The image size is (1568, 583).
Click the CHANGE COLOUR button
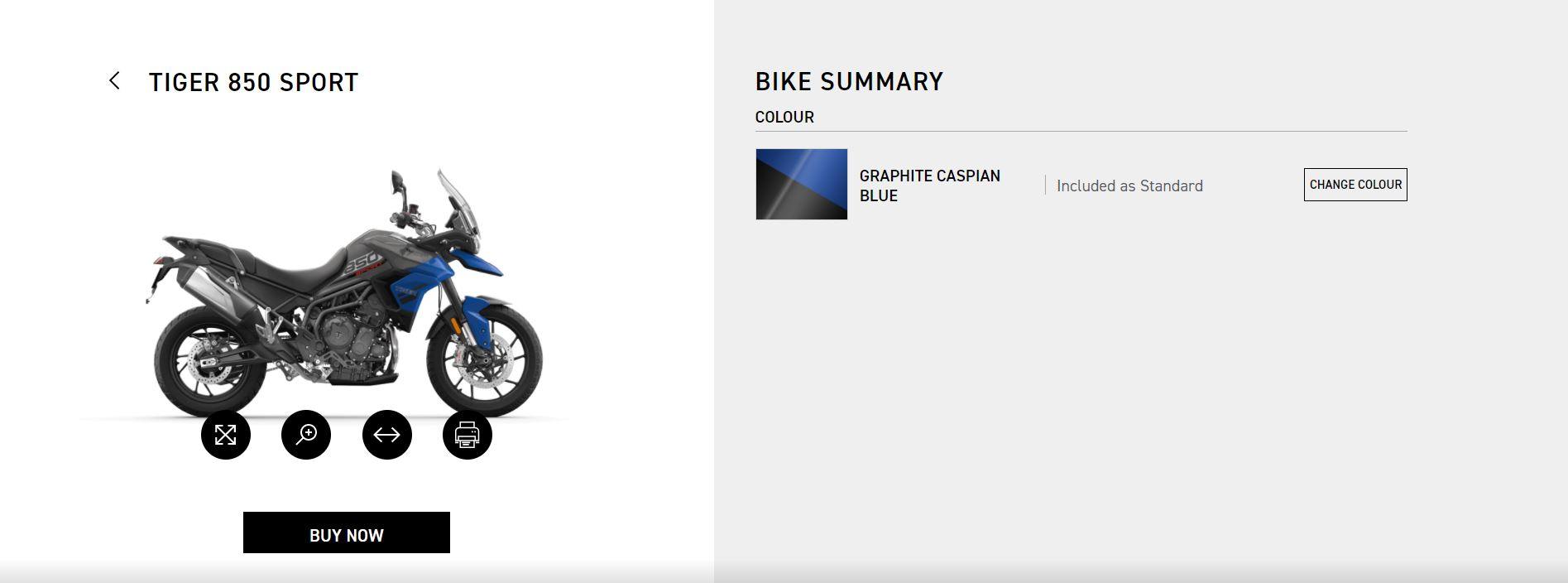[x=1355, y=185]
